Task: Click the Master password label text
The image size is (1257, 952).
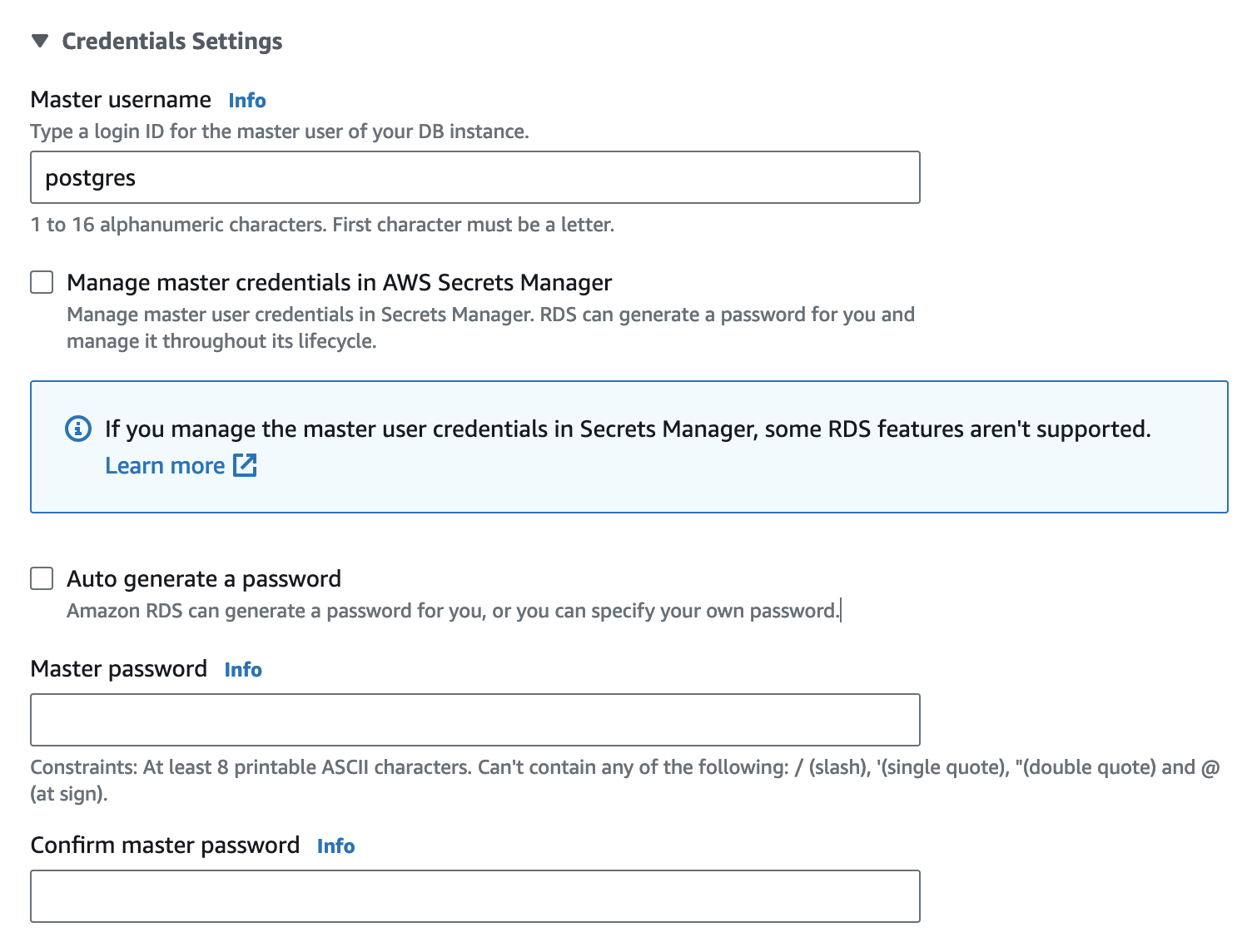Action: (x=119, y=669)
